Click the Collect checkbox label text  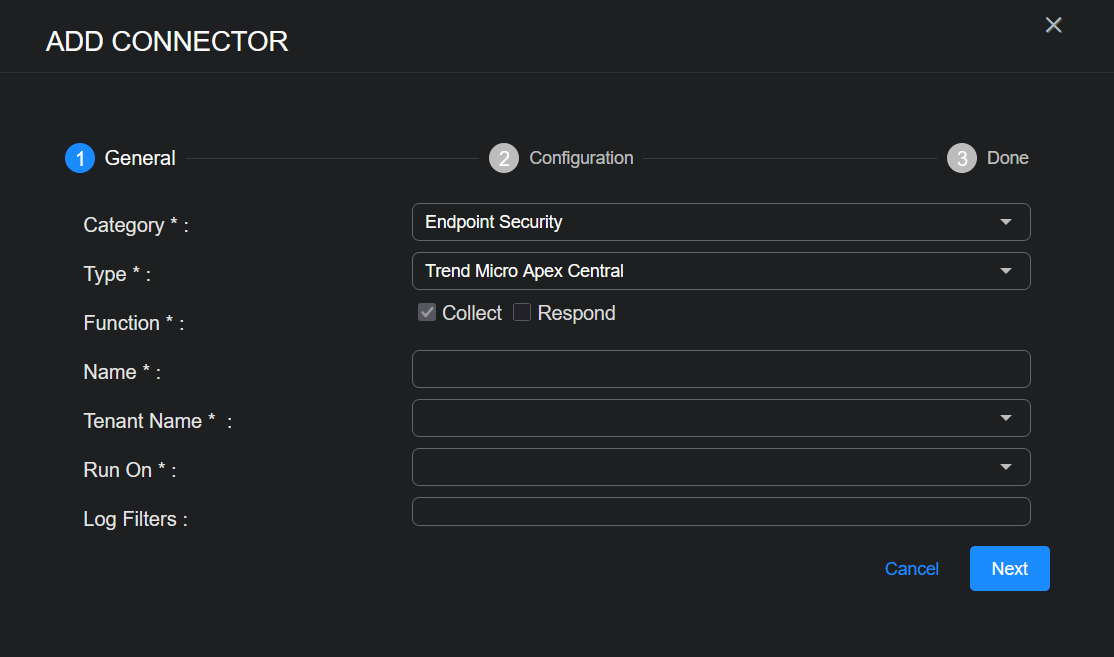[472, 313]
